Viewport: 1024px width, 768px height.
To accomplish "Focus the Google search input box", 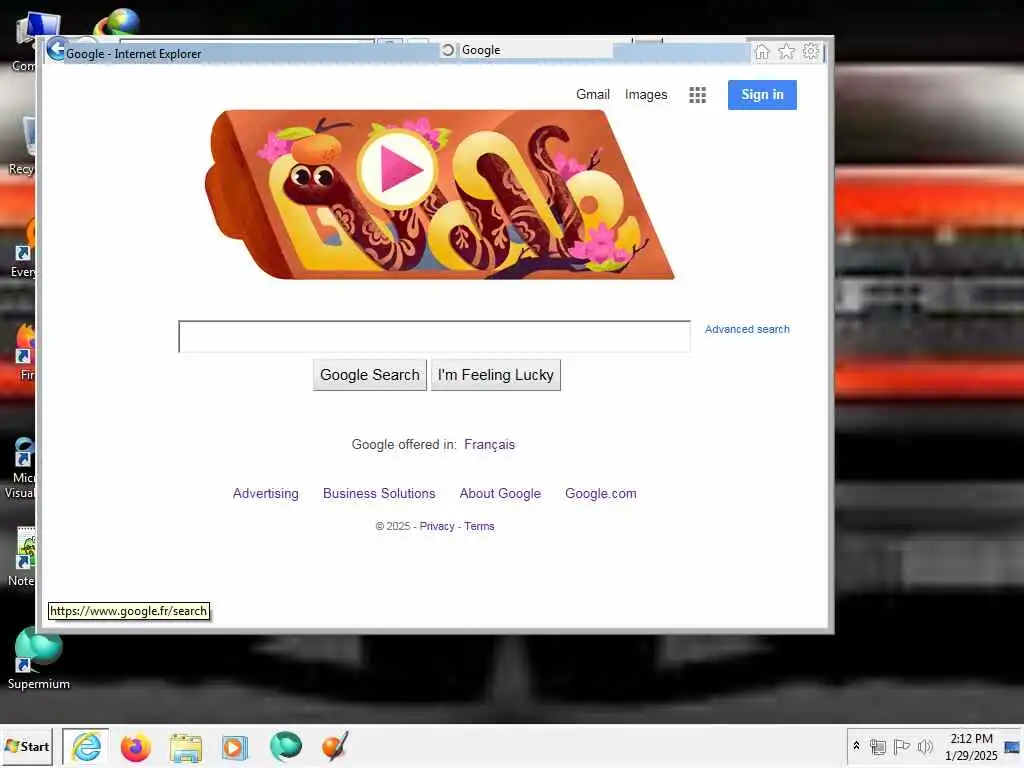I will [434, 336].
